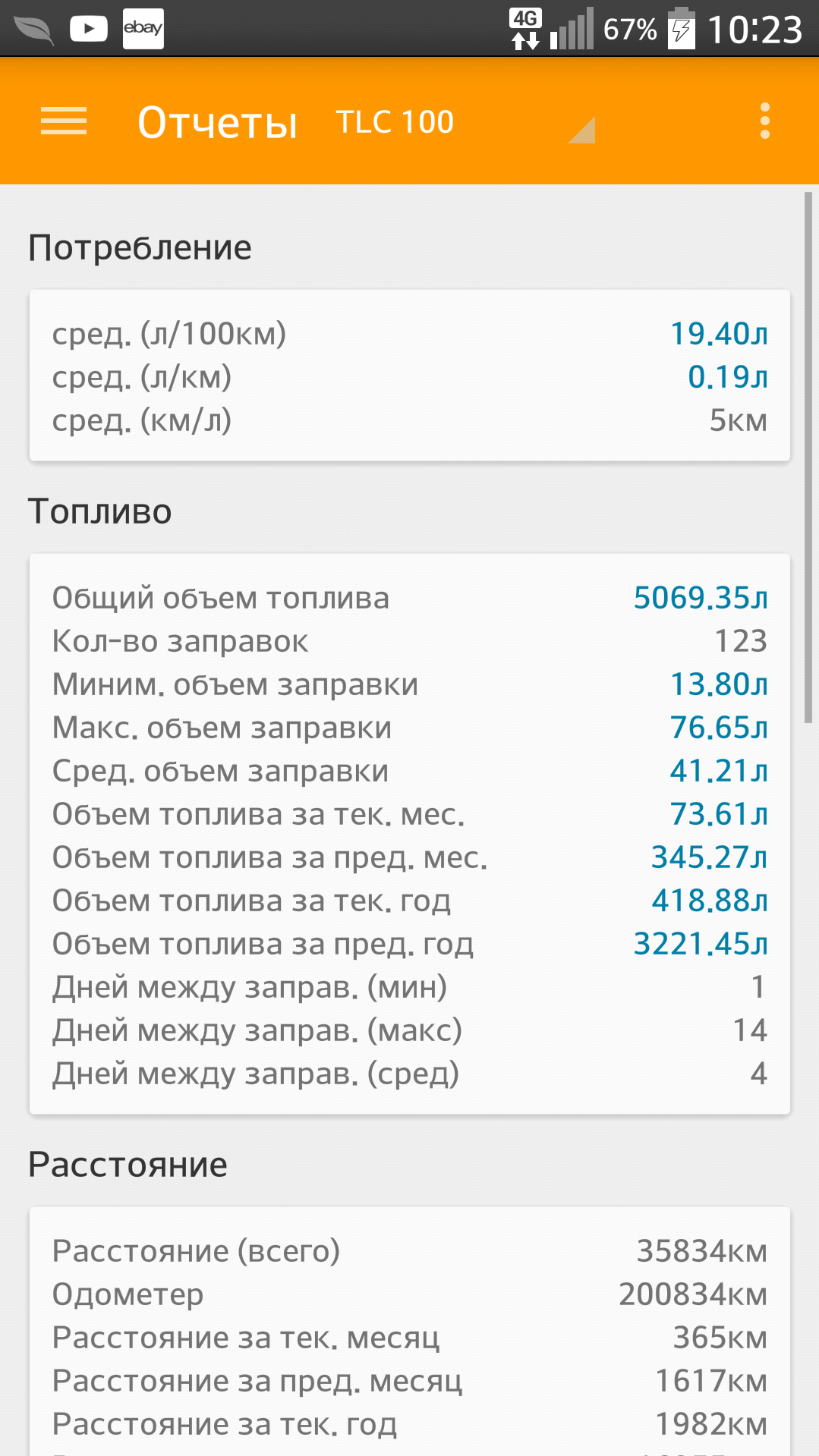Open the three-dot overflow menu
Screen dimensions: 819x1456
(x=764, y=121)
